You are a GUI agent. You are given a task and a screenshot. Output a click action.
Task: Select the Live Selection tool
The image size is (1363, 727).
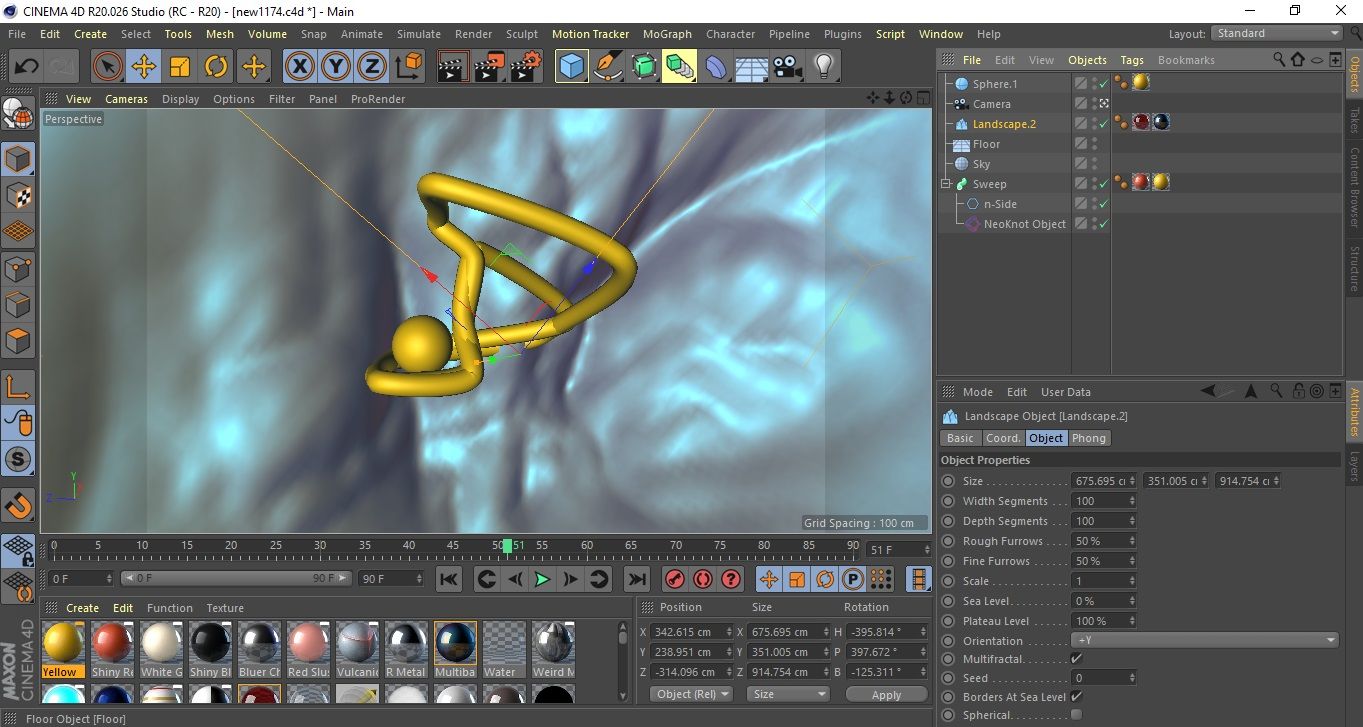click(108, 67)
